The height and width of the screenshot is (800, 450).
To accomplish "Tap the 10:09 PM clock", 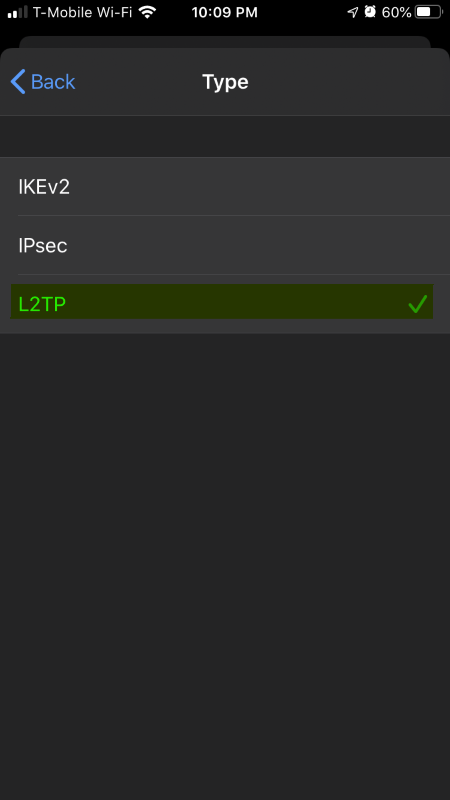I will (224, 12).
